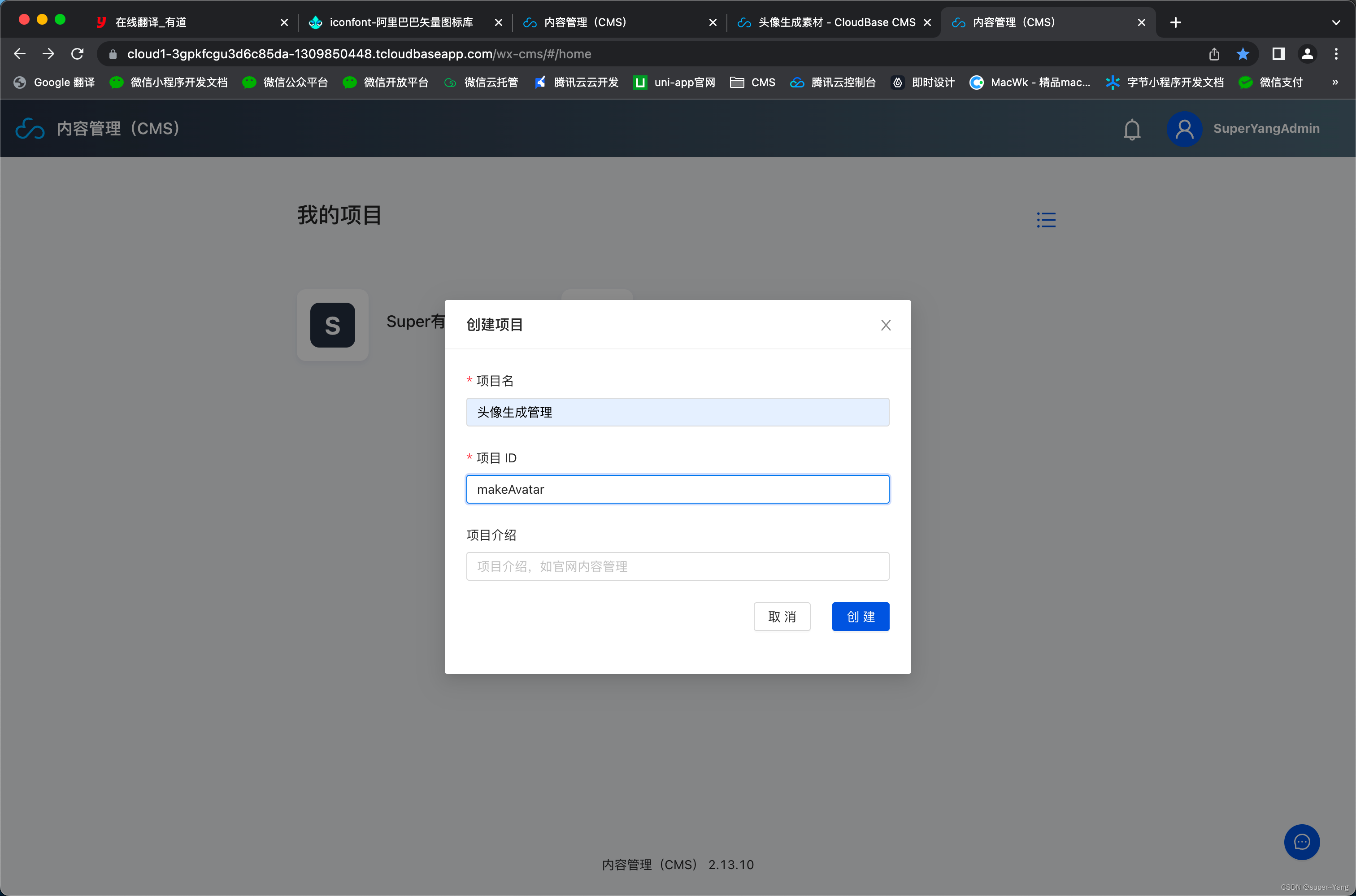Go back in browser history
Image resolution: width=1356 pixels, height=896 pixels.
coord(19,54)
